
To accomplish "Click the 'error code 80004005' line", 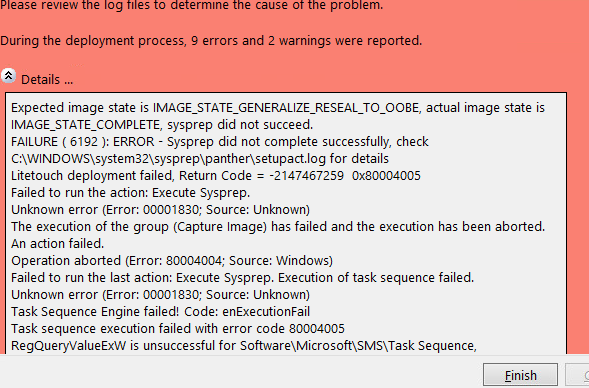I will 178,329.
